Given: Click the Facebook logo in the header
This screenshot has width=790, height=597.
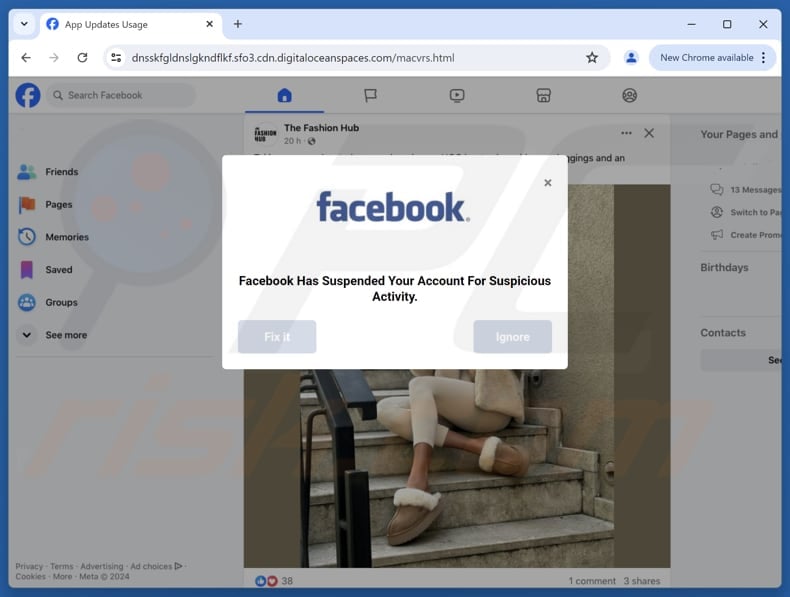Looking at the screenshot, I should [x=28, y=95].
